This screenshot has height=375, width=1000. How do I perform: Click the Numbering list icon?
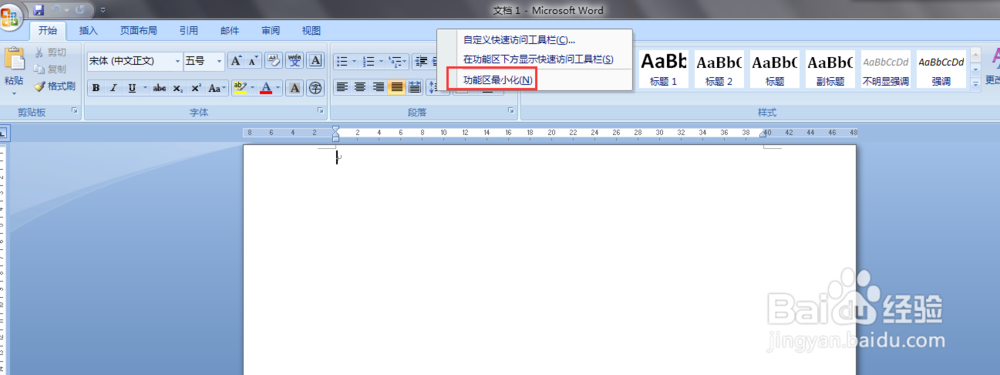369,61
